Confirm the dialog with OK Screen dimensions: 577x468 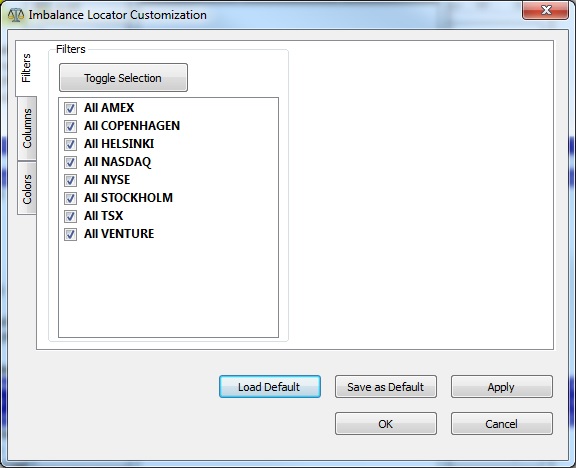point(386,423)
